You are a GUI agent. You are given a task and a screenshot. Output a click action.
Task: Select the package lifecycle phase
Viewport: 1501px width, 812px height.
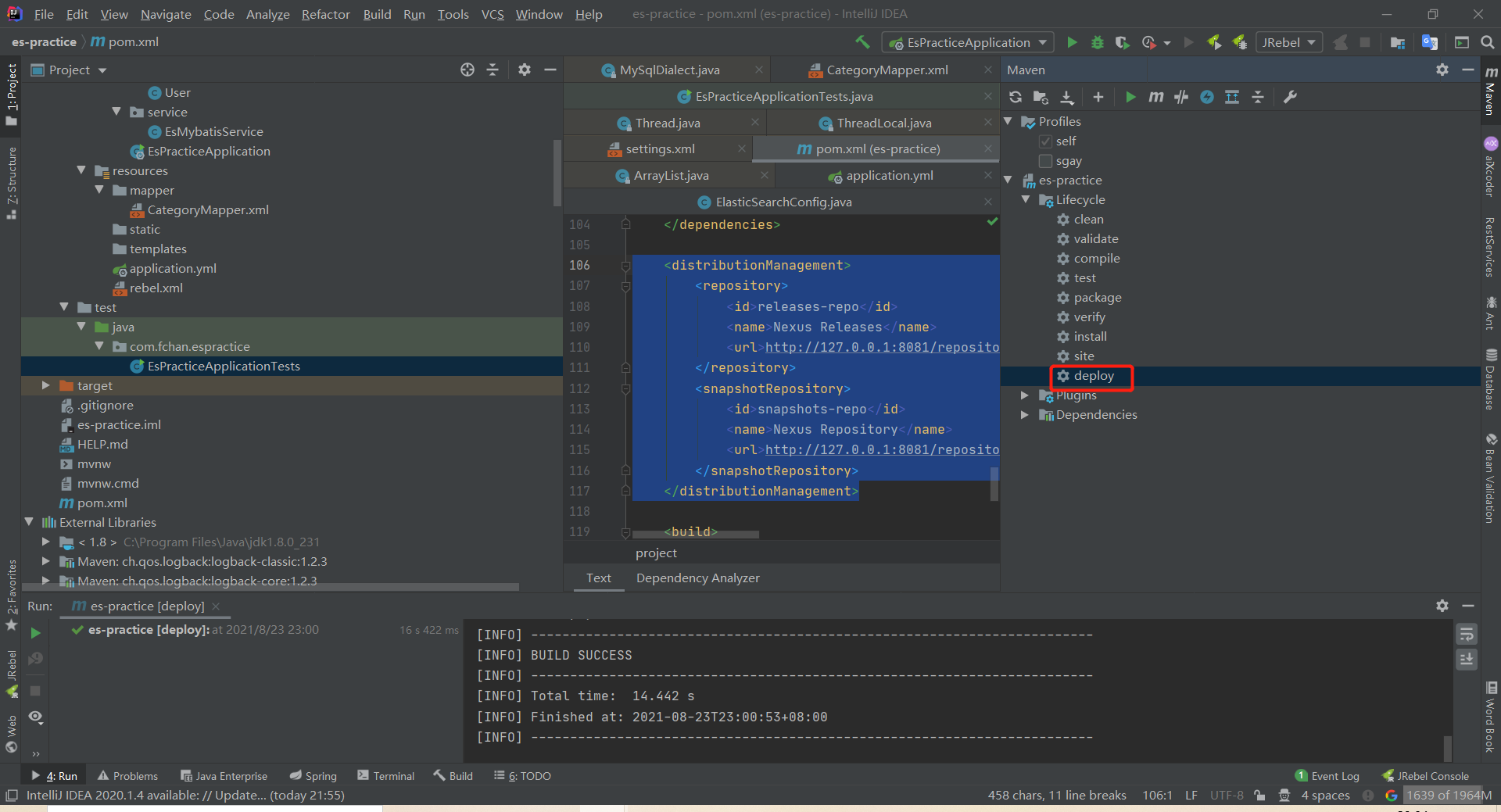(1097, 298)
